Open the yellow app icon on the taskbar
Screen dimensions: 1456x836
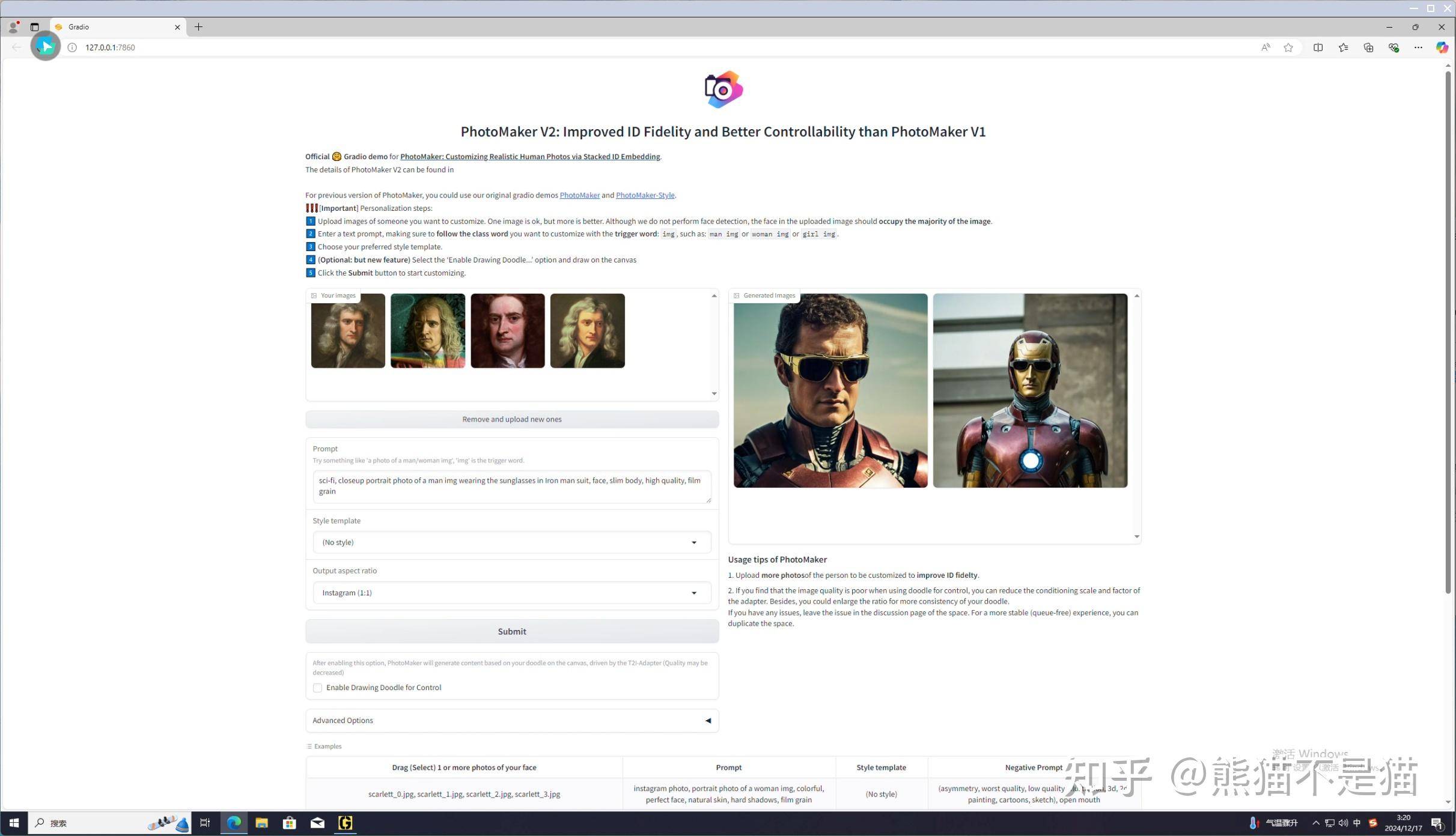coord(346,823)
